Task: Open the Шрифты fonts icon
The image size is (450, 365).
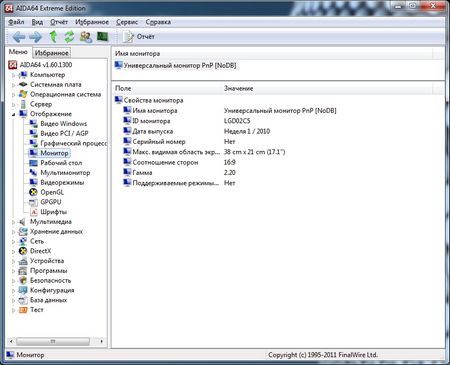Action: click(x=33, y=212)
